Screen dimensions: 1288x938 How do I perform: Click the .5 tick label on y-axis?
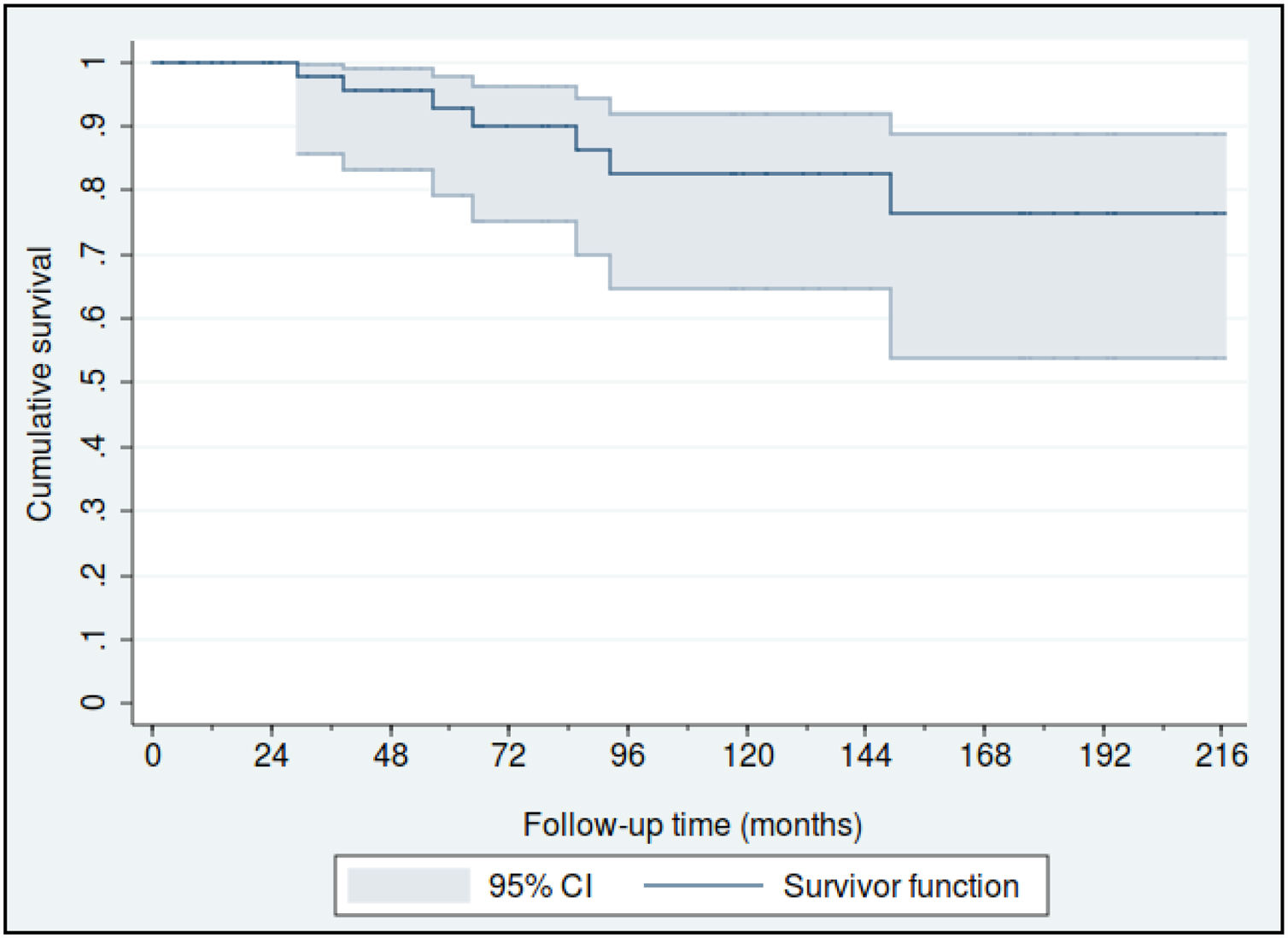point(93,381)
